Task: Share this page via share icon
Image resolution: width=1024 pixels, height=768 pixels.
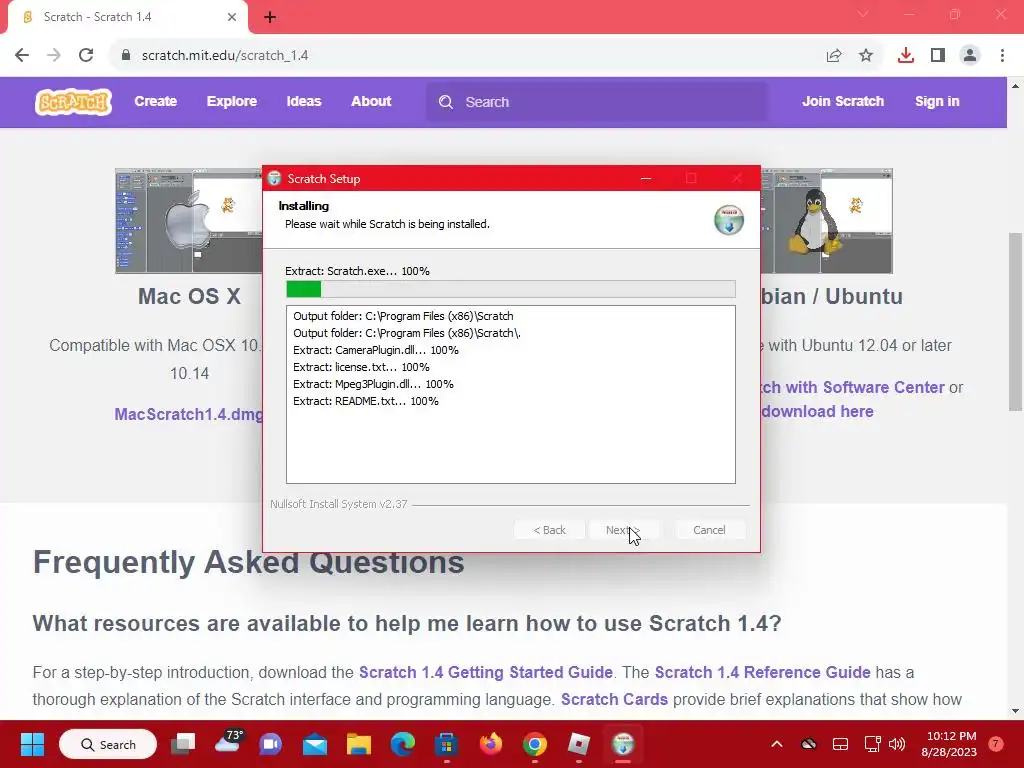Action: click(834, 56)
